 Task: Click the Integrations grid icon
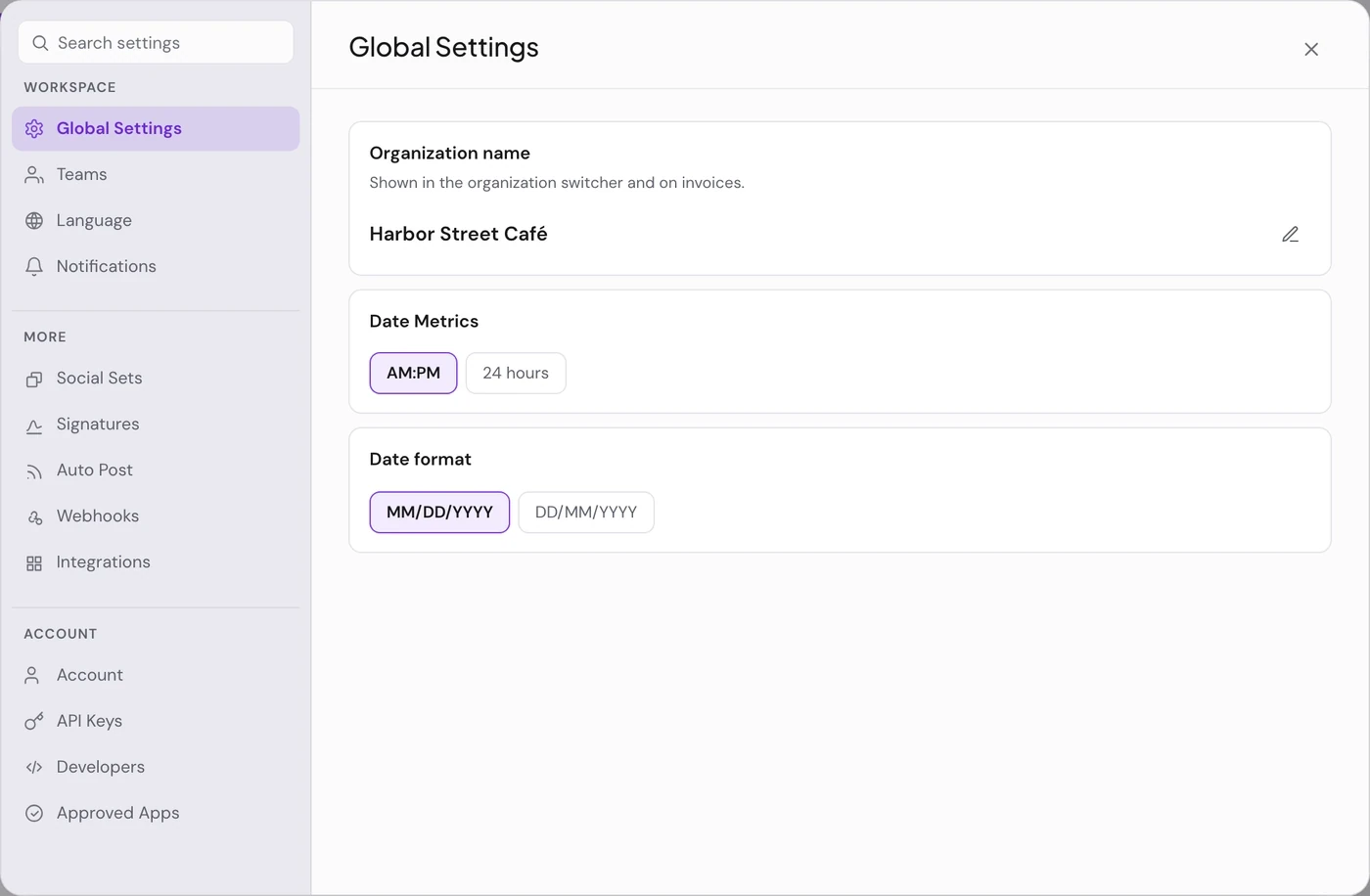pos(34,562)
